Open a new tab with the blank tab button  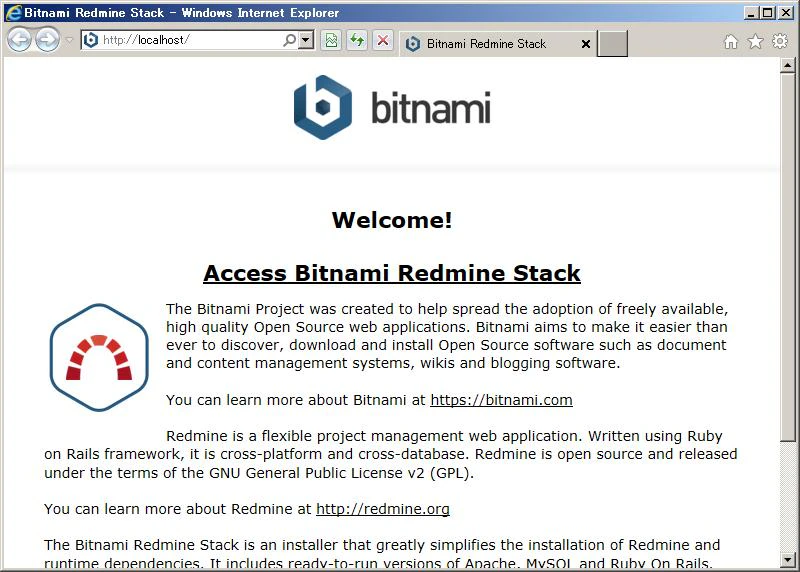[x=612, y=44]
